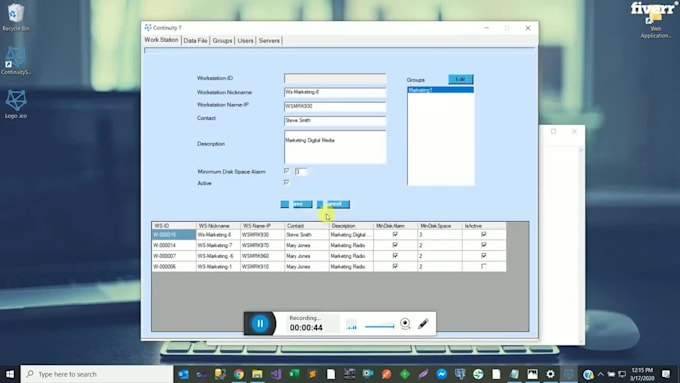The width and height of the screenshot is (680, 383).
Task: Toggle MinDiskAlarm checkbox for W-000014 row
Action: click(x=395, y=245)
